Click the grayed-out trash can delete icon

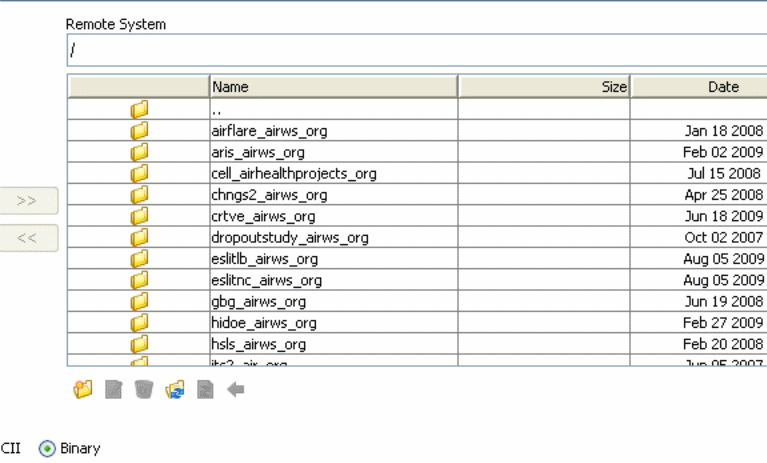[x=144, y=390]
